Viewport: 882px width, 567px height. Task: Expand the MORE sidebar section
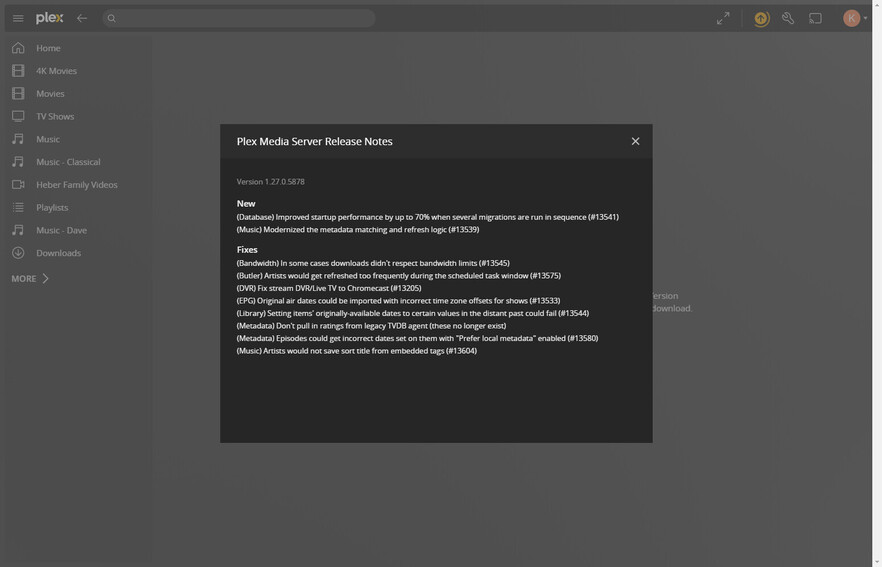30,278
